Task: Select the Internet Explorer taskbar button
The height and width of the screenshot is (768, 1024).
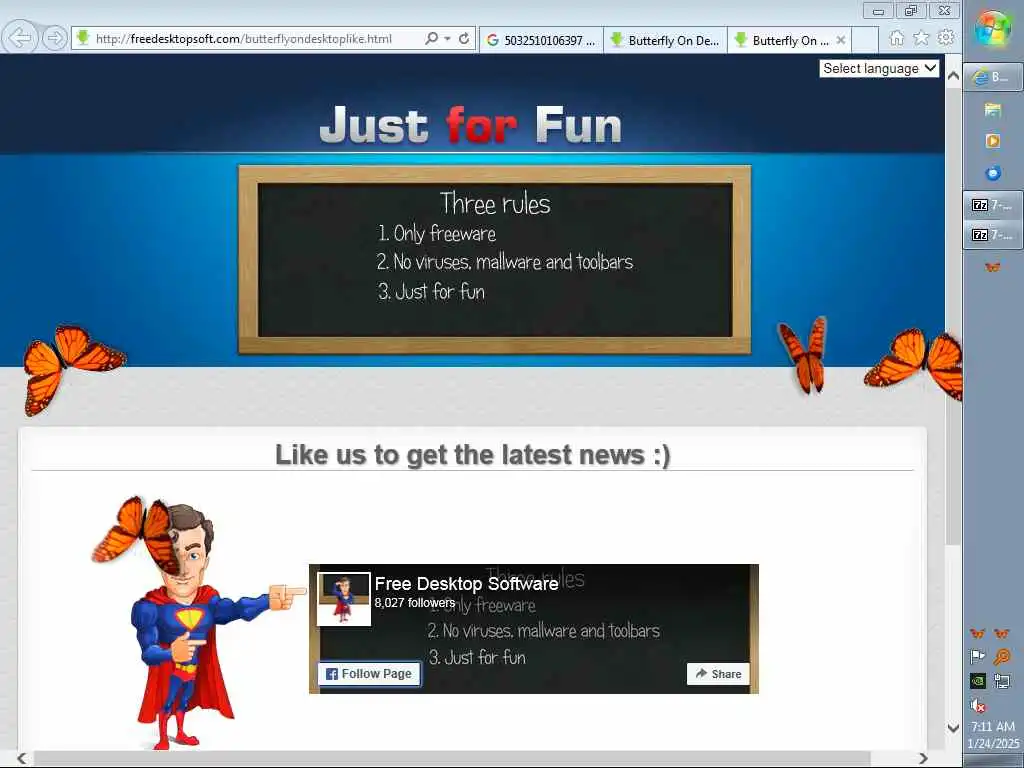Action: [x=993, y=77]
